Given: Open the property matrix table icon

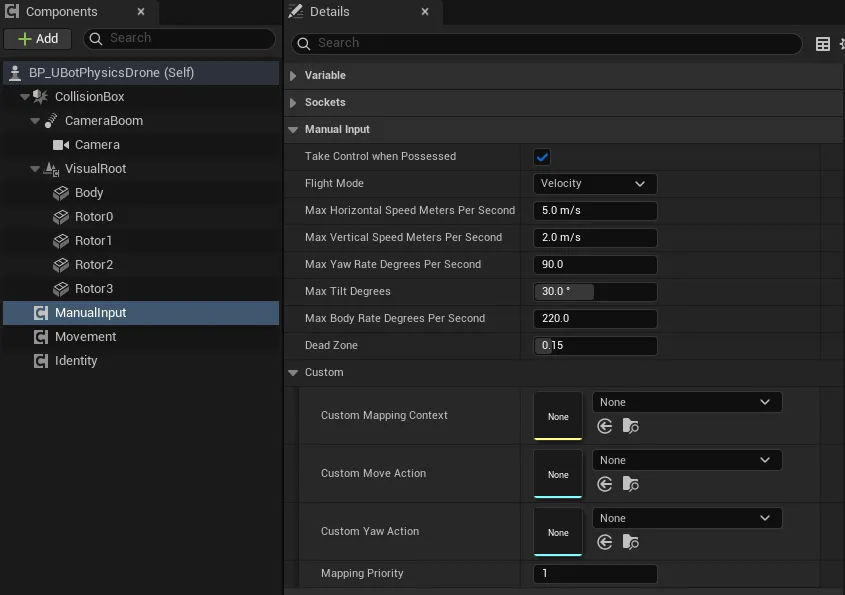Looking at the screenshot, I should (822, 44).
